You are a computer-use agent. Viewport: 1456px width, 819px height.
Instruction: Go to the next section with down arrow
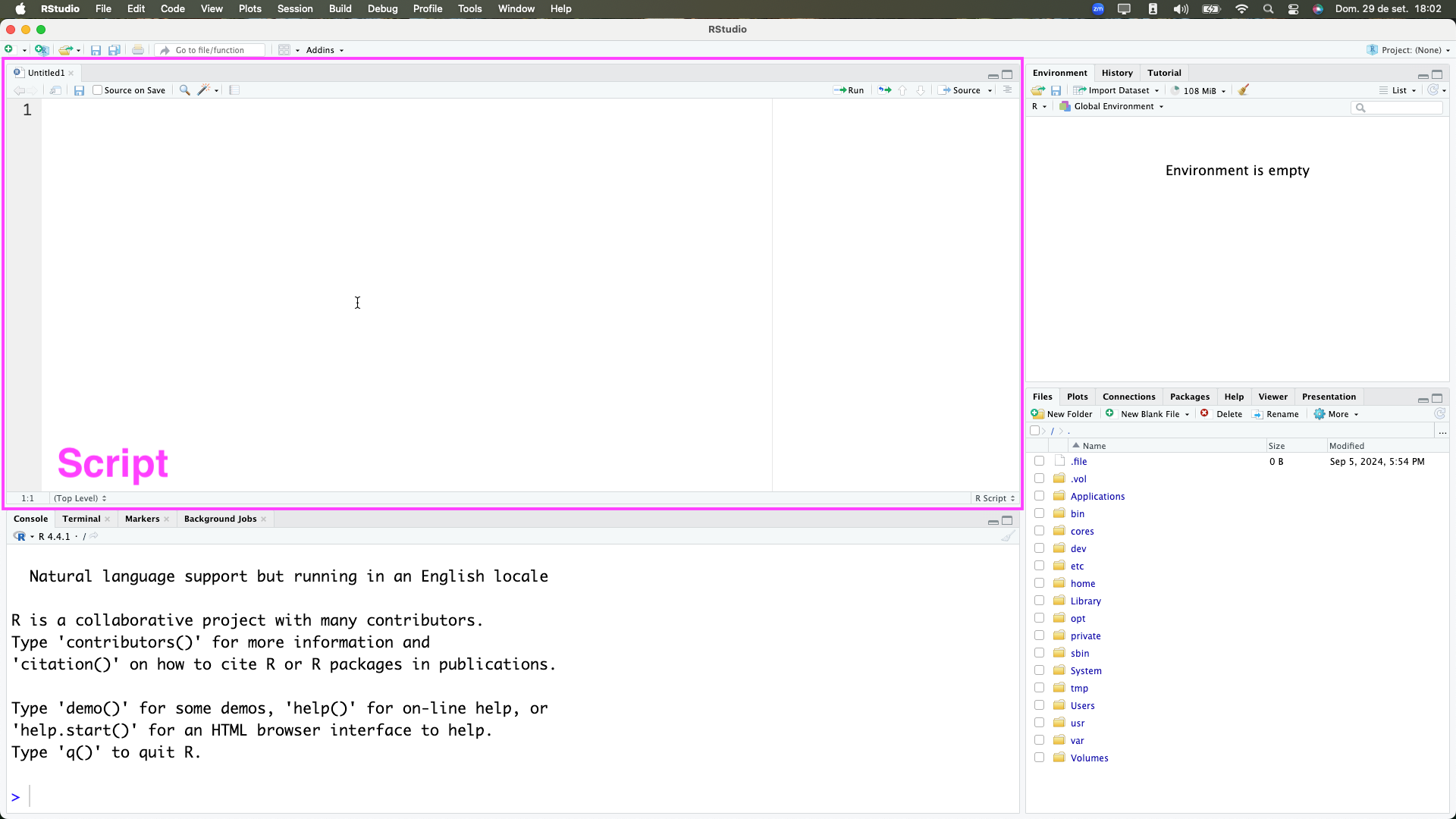pos(921,90)
